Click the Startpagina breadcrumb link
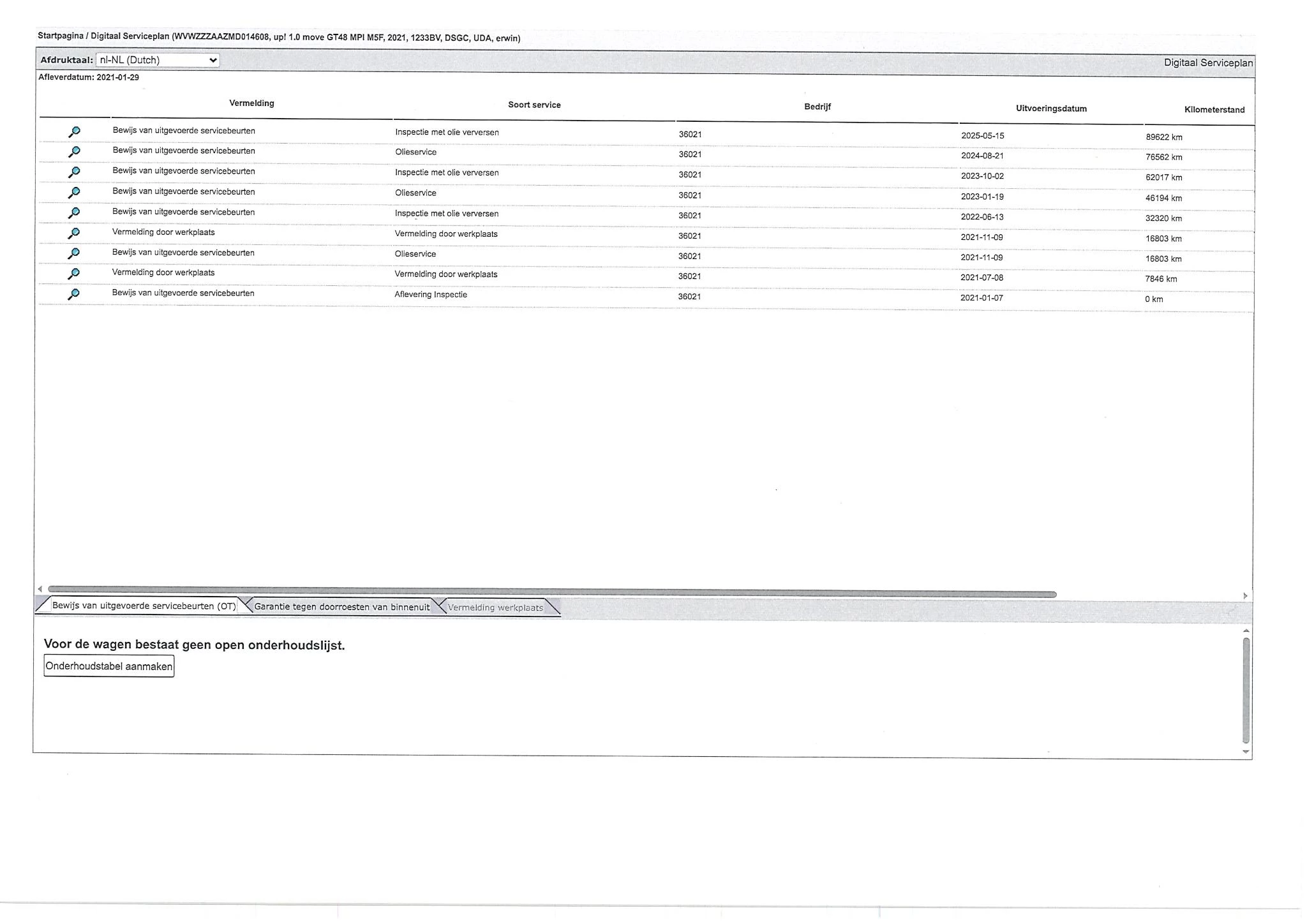This screenshot has height=924, width=1307. [60, 36]
